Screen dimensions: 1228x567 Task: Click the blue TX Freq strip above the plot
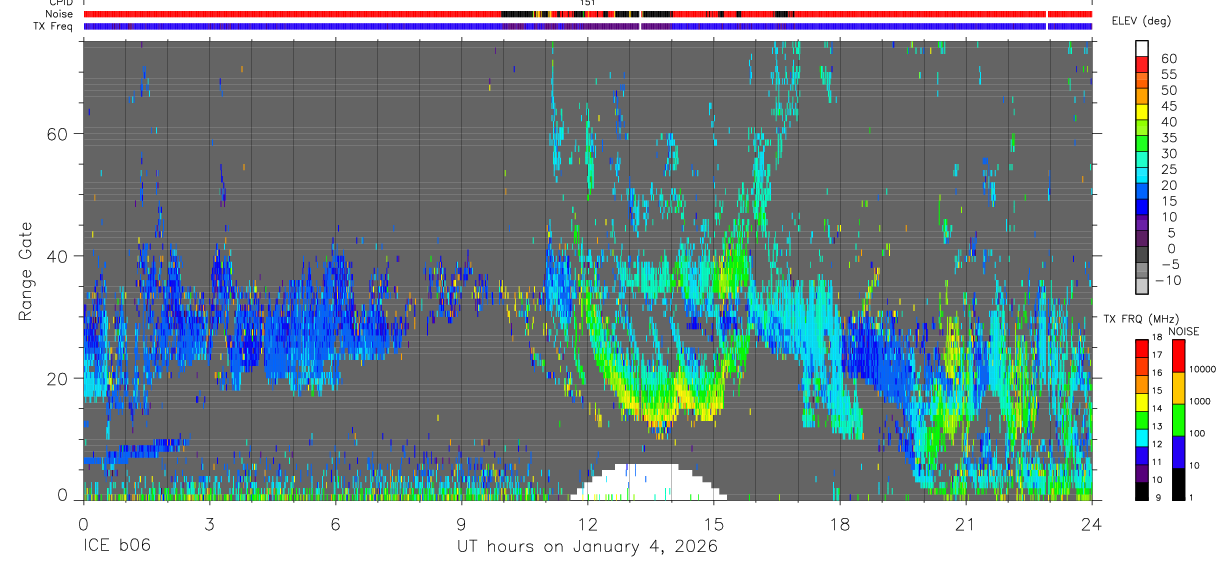coord(588,26)
